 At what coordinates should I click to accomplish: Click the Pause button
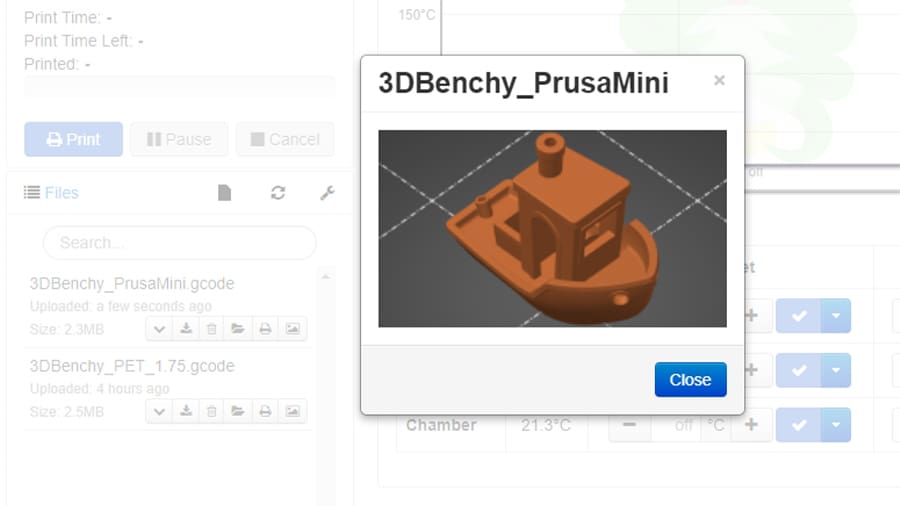click(x=179, y=139)
